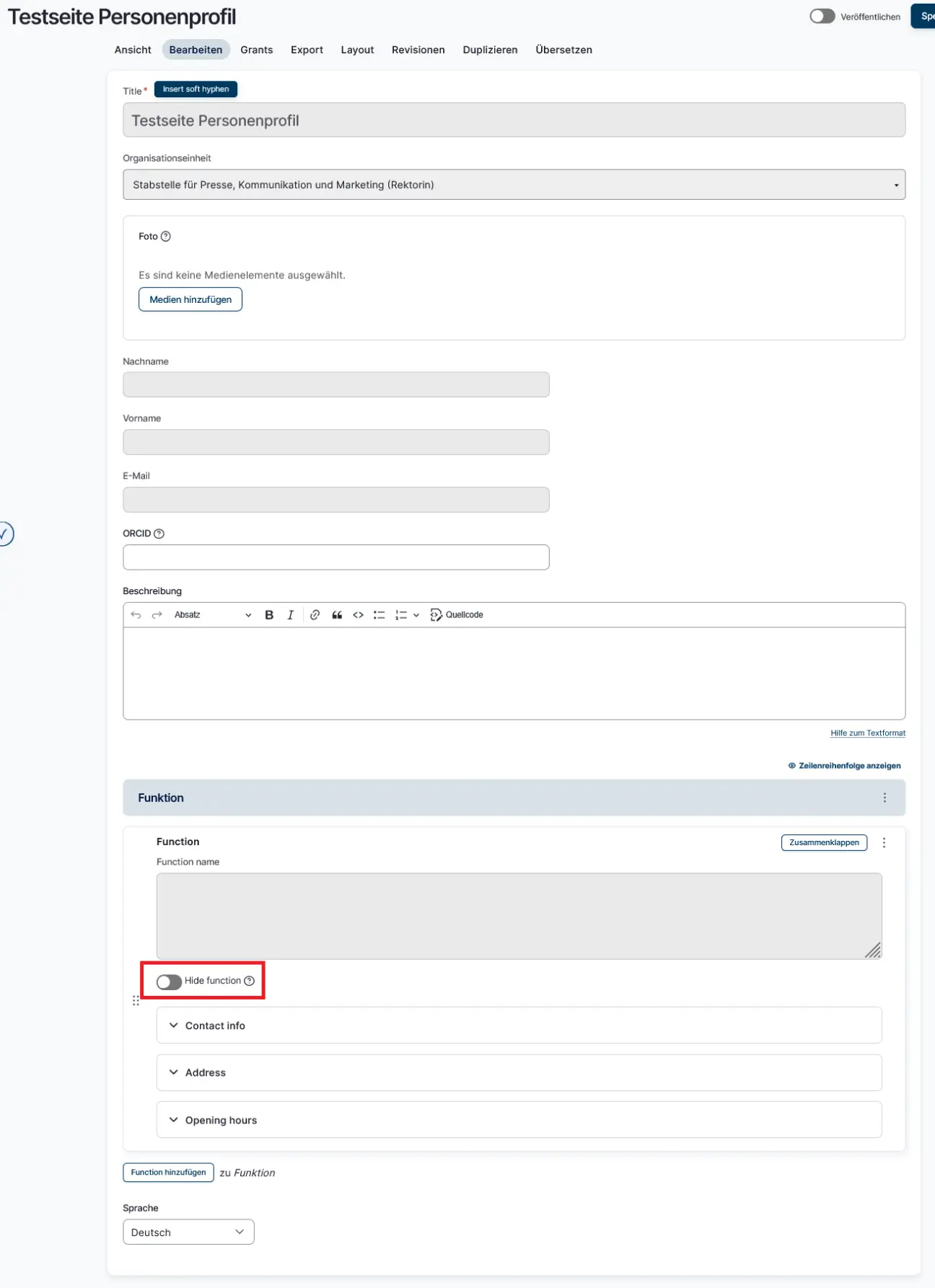Open the Übersetzen tab
The image size is (935, 1288).
563,50
